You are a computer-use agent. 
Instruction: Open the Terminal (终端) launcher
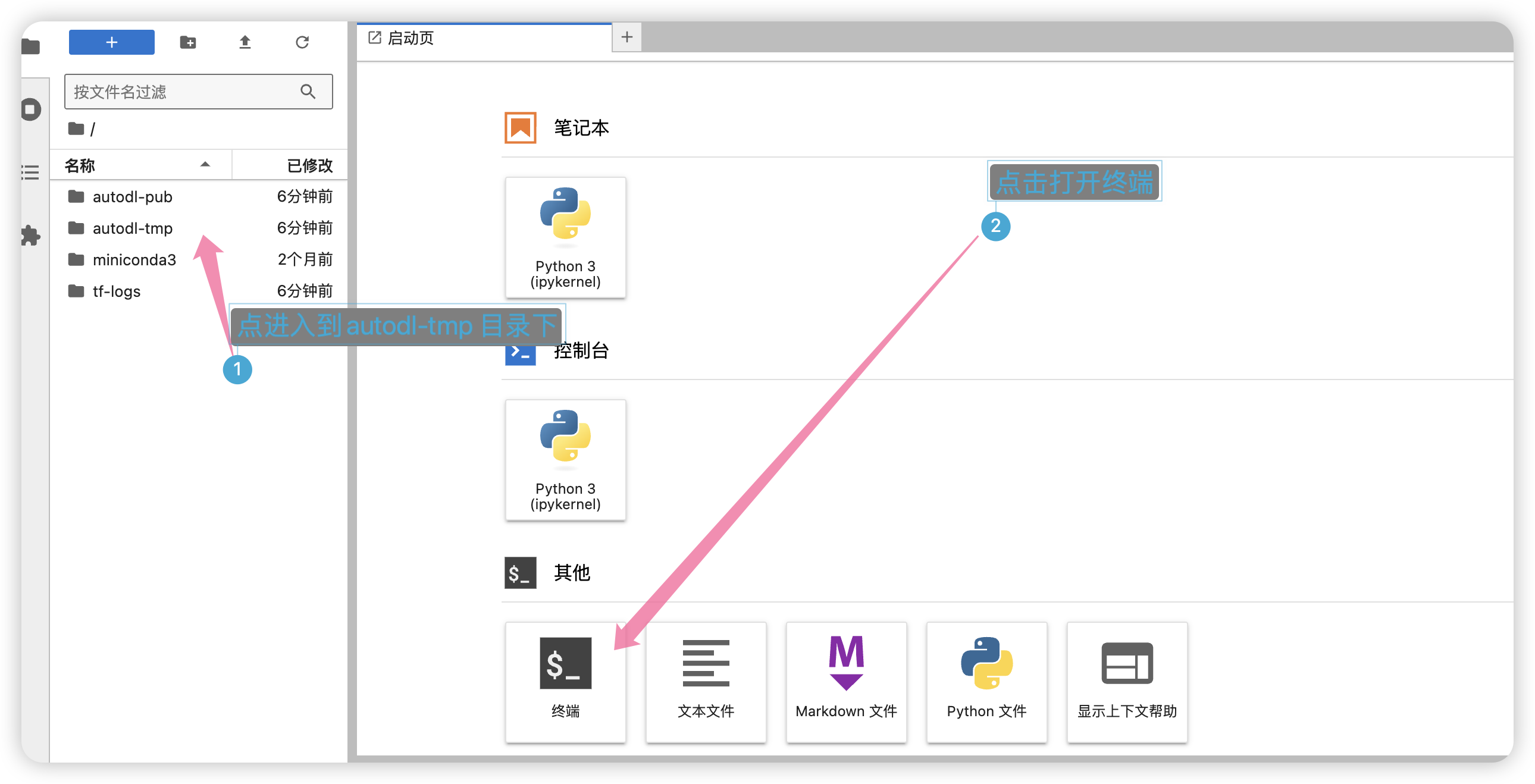point(565,682)
